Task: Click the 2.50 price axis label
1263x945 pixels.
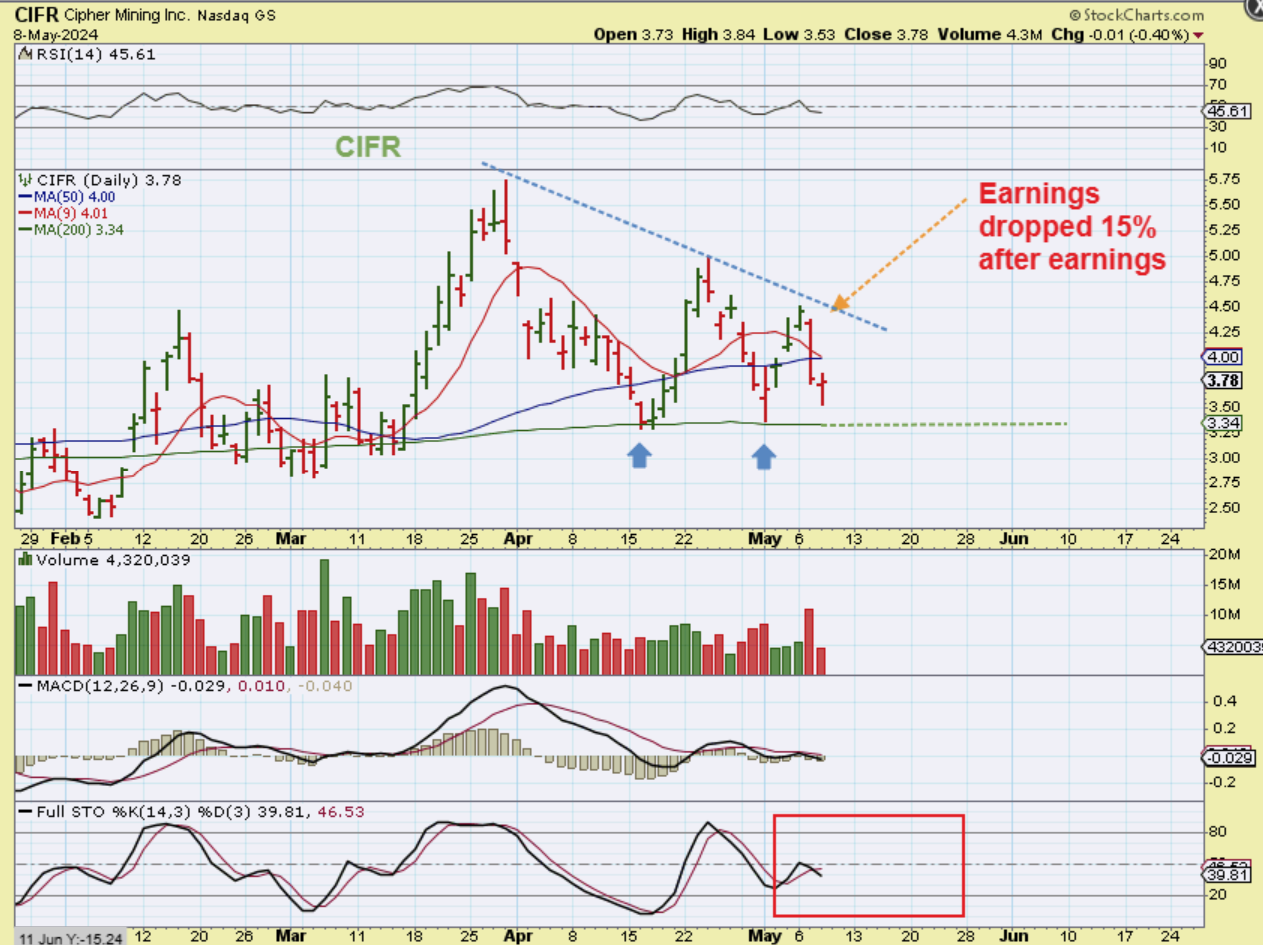Action: (1224, 507)
